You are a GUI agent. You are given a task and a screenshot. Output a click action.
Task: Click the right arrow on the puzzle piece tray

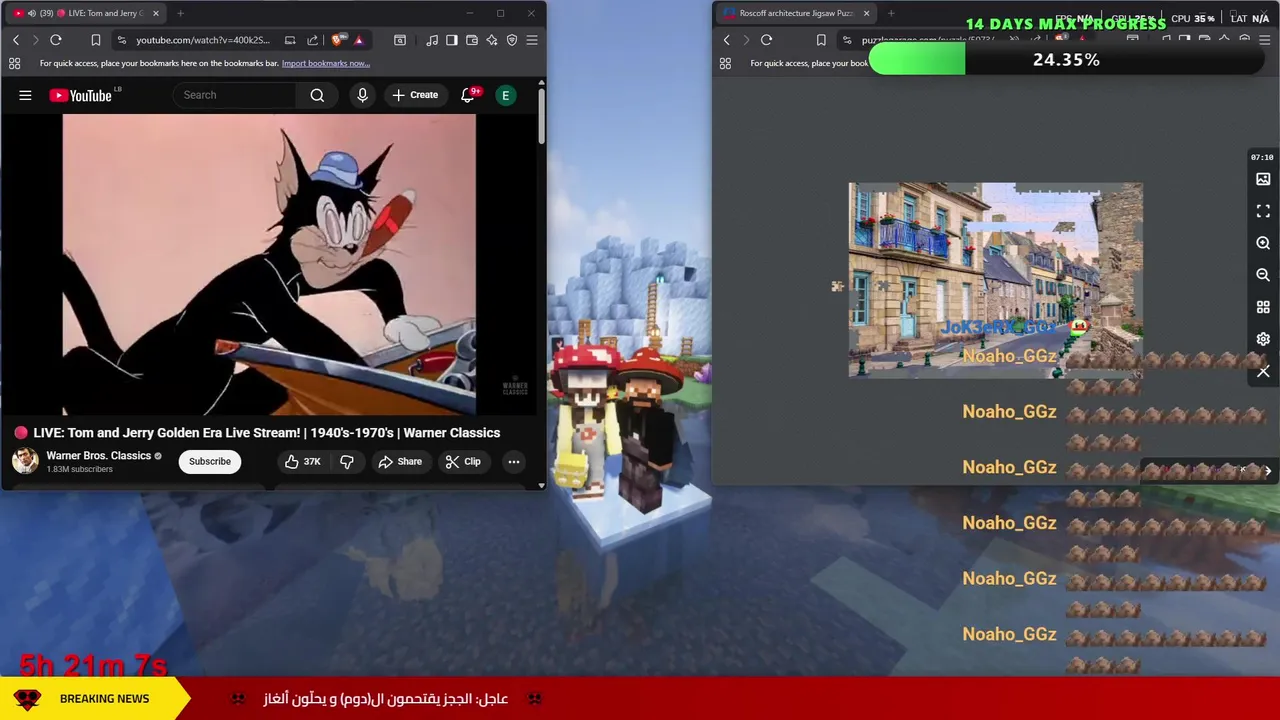1267,470
